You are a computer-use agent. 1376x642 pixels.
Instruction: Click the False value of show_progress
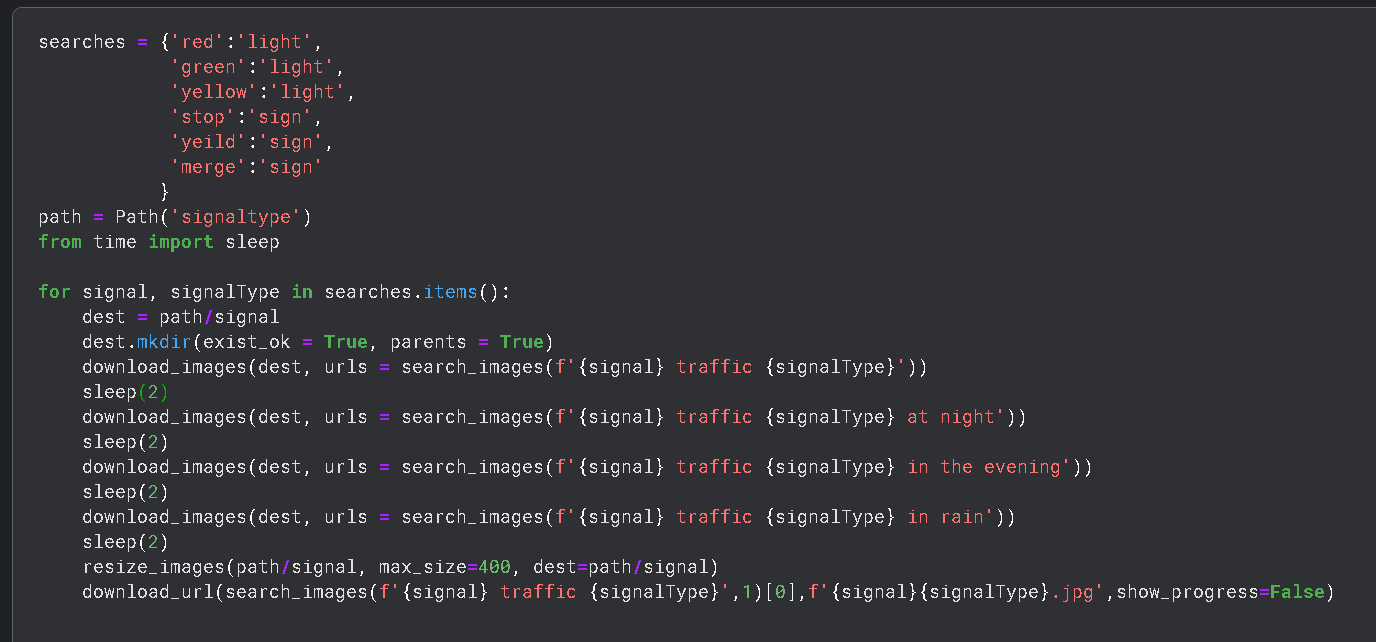pyautogui.click(x=1296, y=592)
